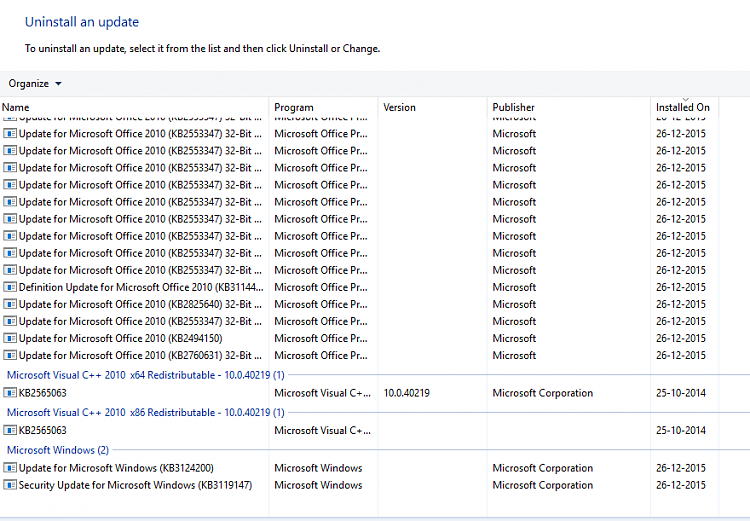This screenshot has width=750, height=521.
Task: Click Microsoft Office Pr... program in KB2825640 row
Action: (321, 304)
